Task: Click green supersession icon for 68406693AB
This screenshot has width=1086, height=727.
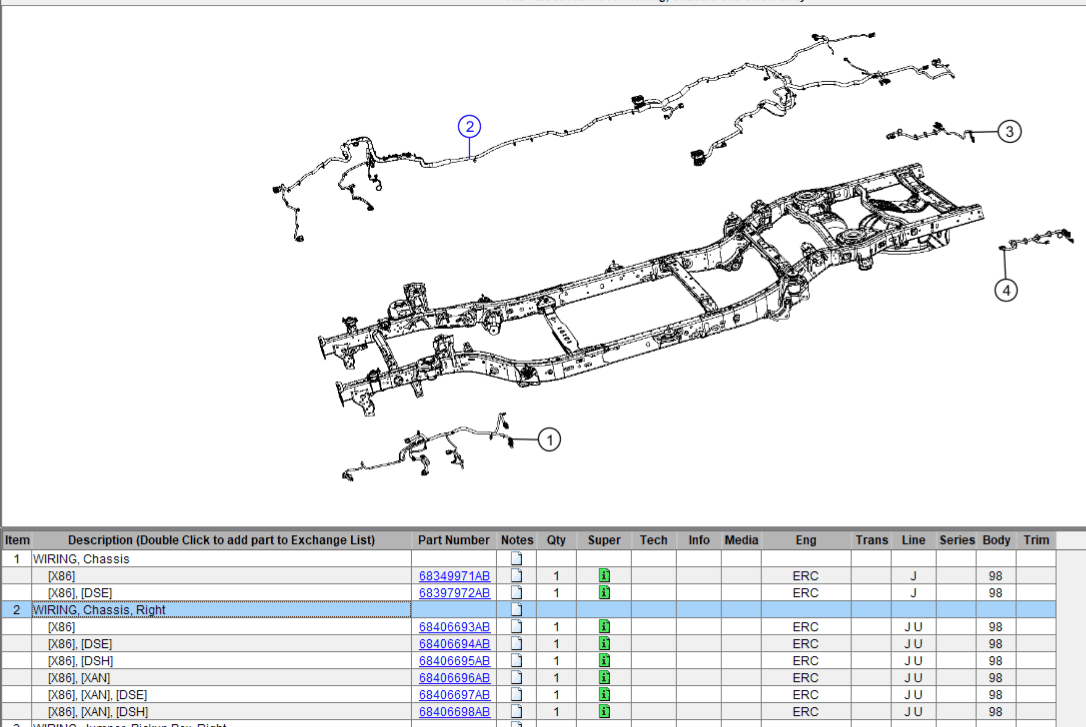Action: click(x=605, y=627)
